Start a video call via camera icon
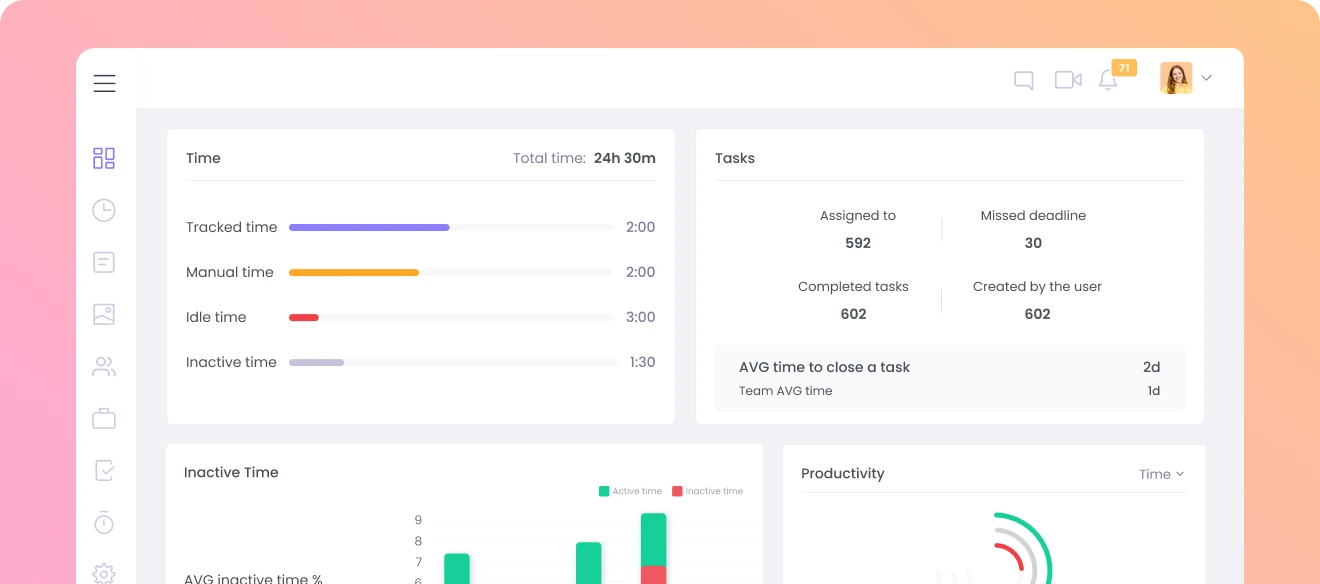The width and height of the screenshot is (1320, 584). [1067, 79]
